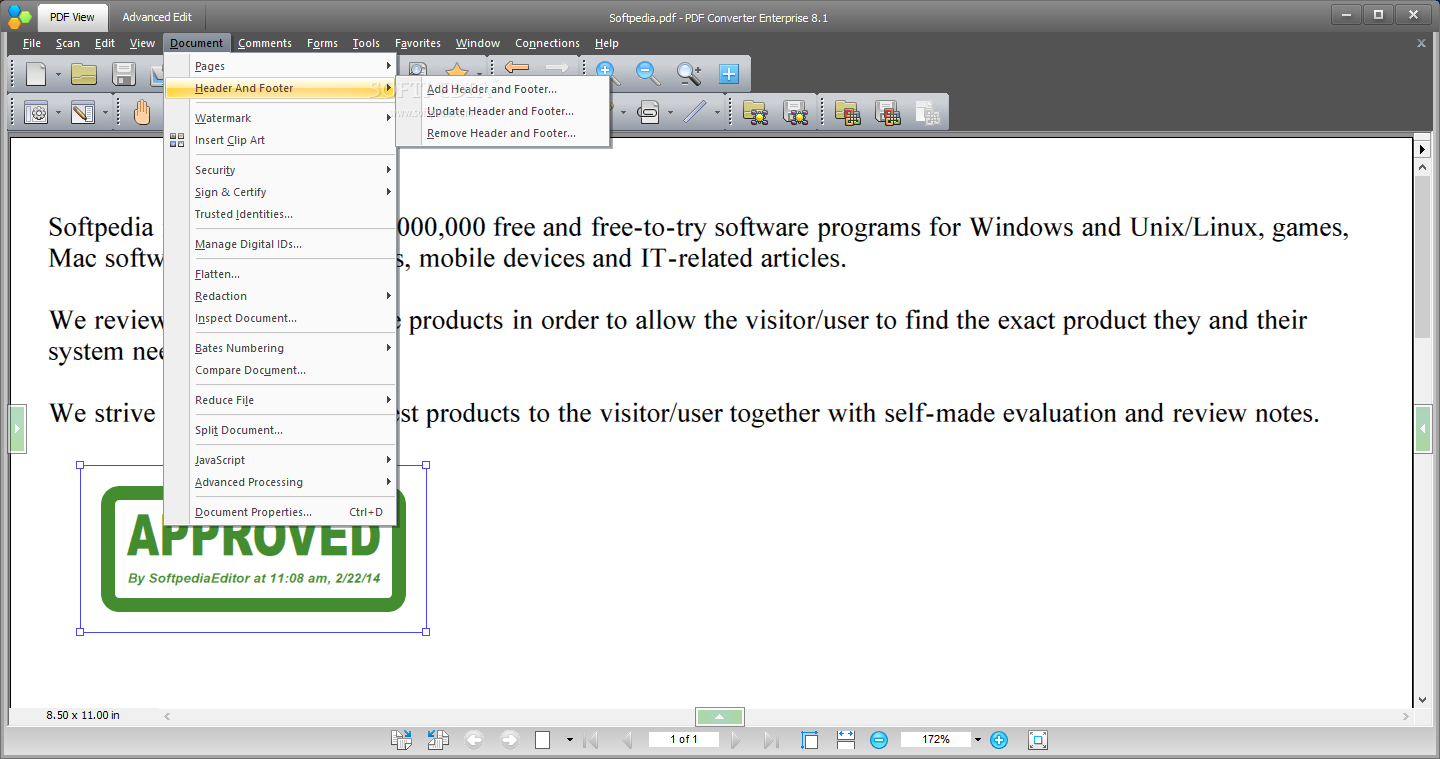Click the Zoom In magnifier icon
The width and height of the screenshot is (1440, 759).
point(607,73)
